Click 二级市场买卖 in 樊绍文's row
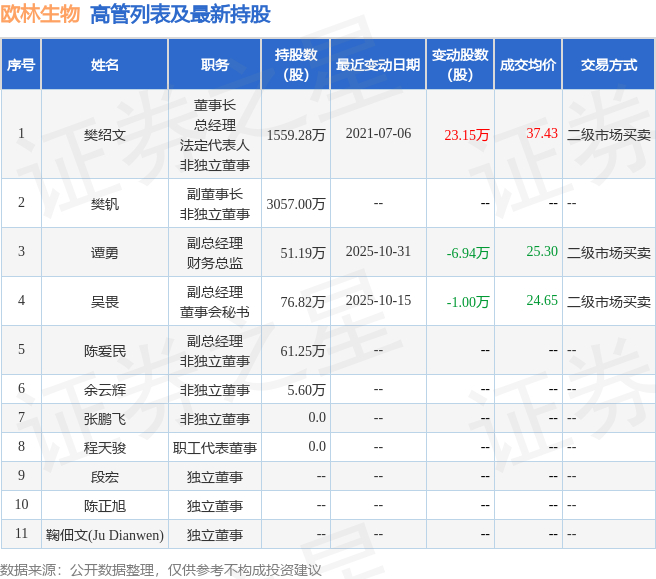 point(609,135)
